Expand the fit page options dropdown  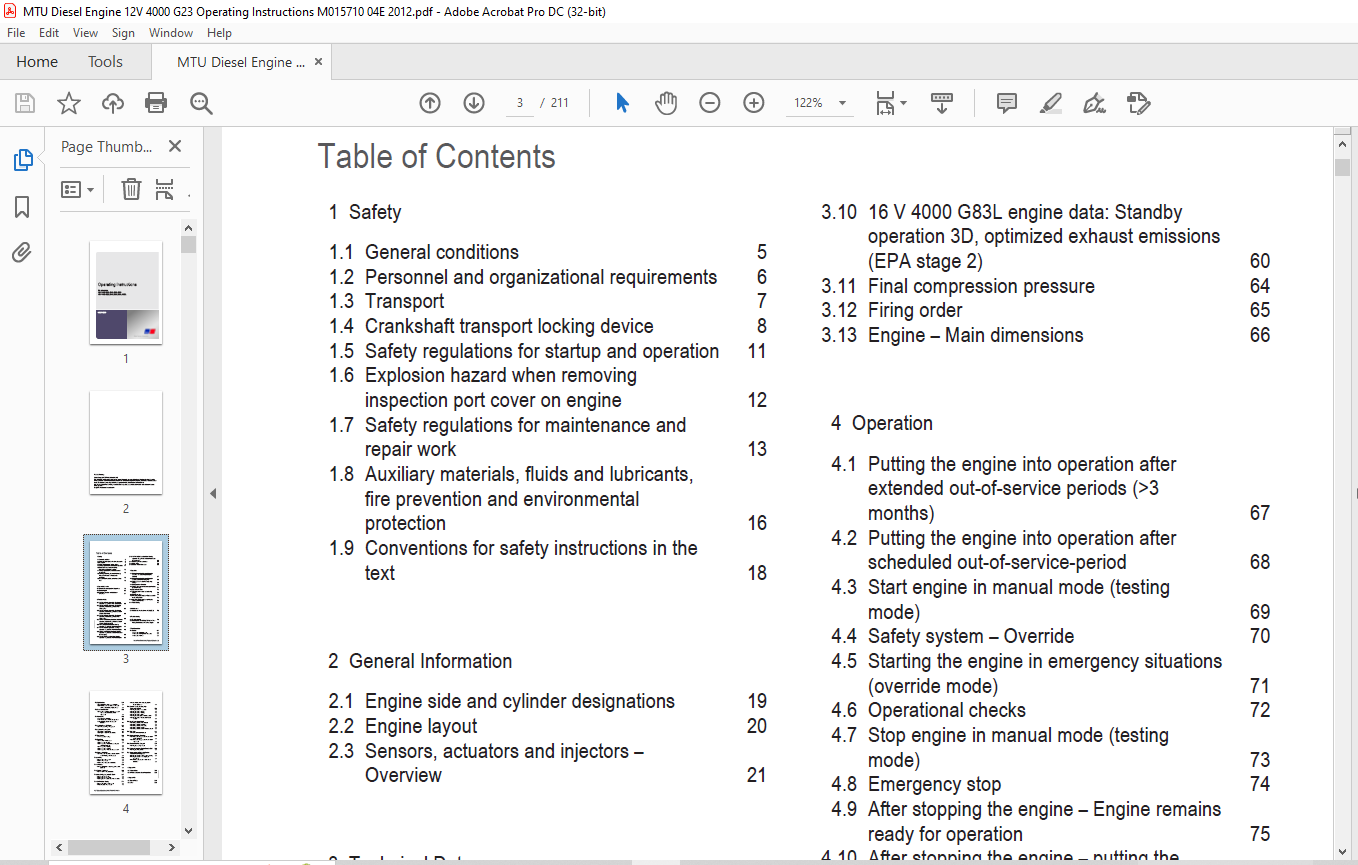(x=890, y=103)
